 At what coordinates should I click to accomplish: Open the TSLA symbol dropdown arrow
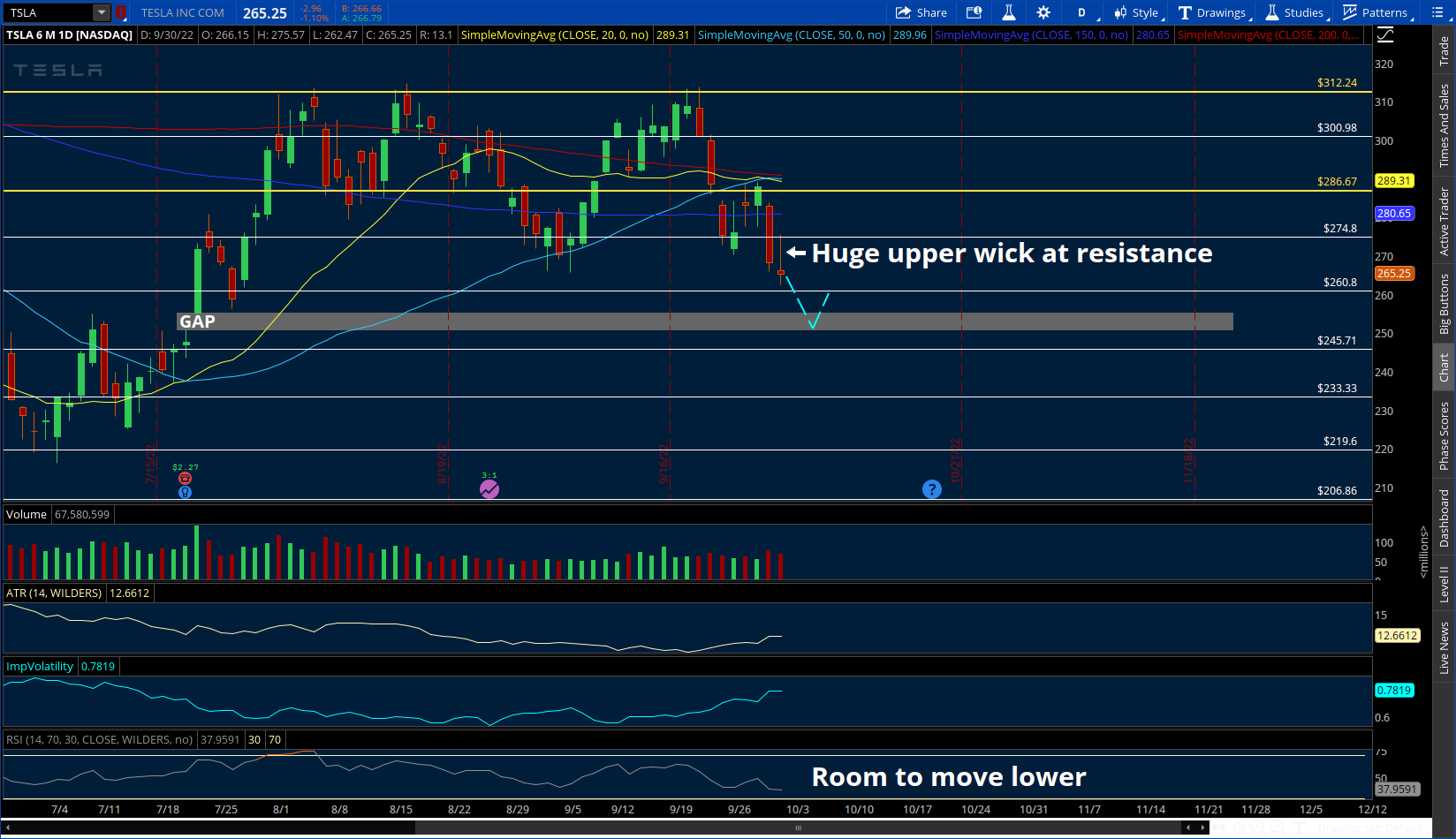102,12
